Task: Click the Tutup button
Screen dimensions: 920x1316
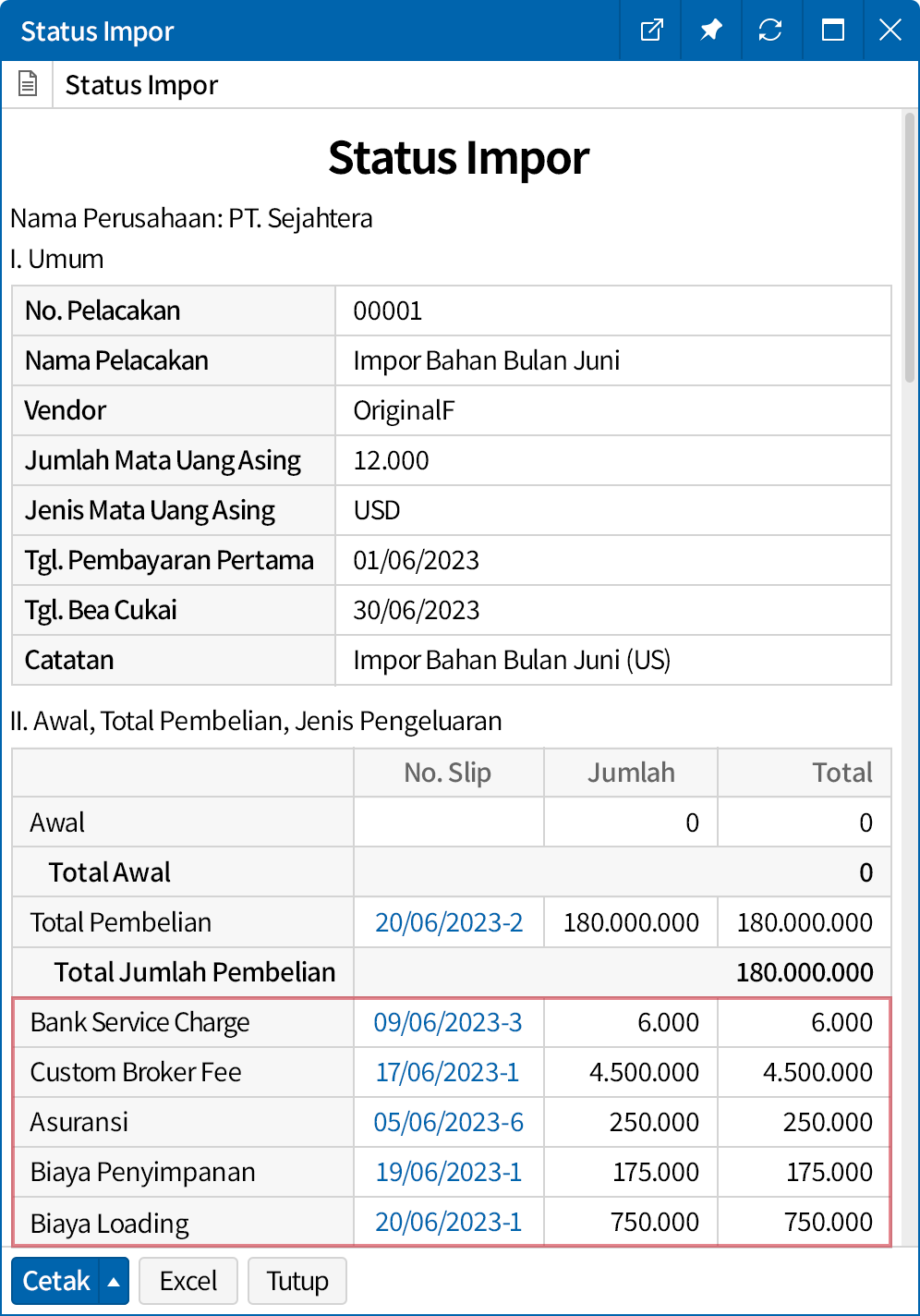Action: [x=297, y=1282]
